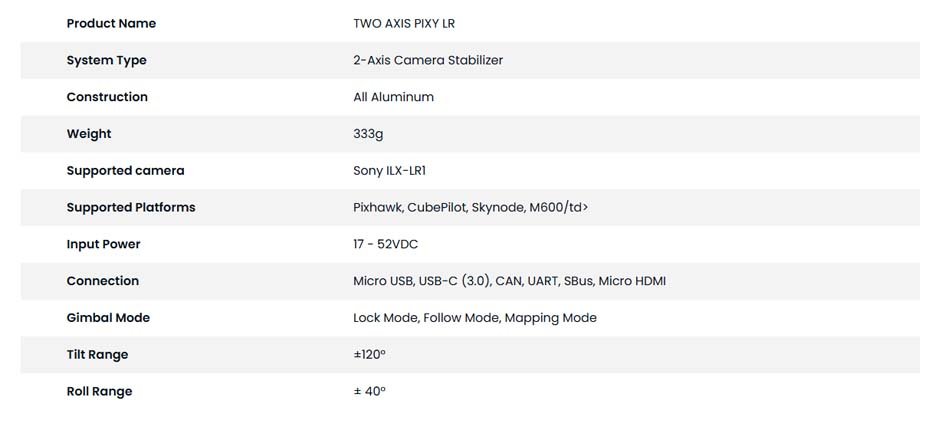Select the TWO AXIS PIXY LR text
This screenshot has height=438, width=940.
(x=404, y=23)
